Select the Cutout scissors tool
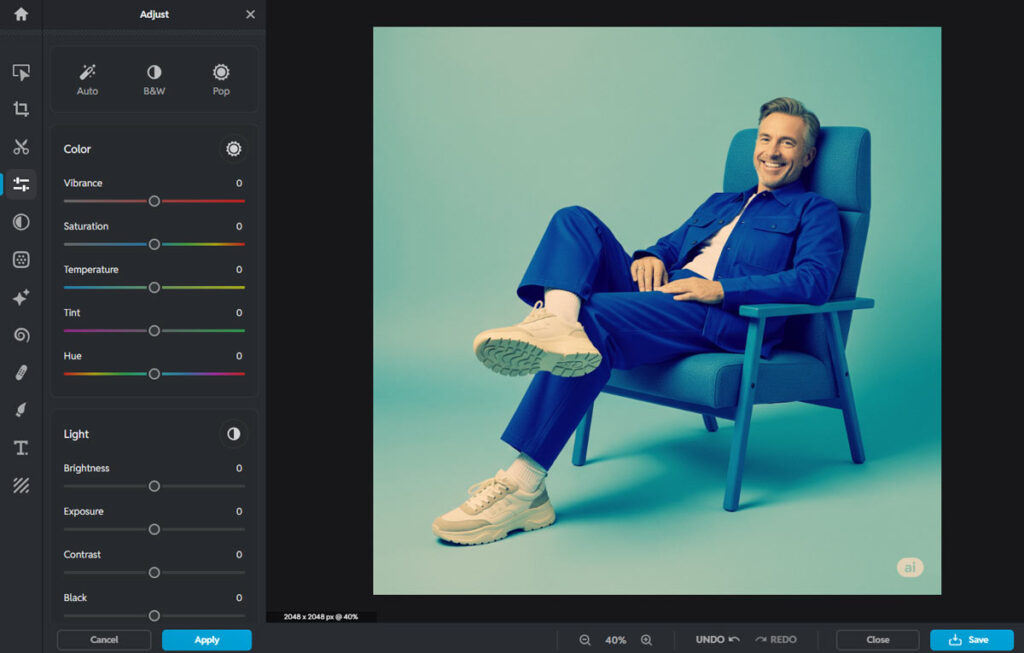This screenshot has width=1024, height=653. click(x=21, y=147)
